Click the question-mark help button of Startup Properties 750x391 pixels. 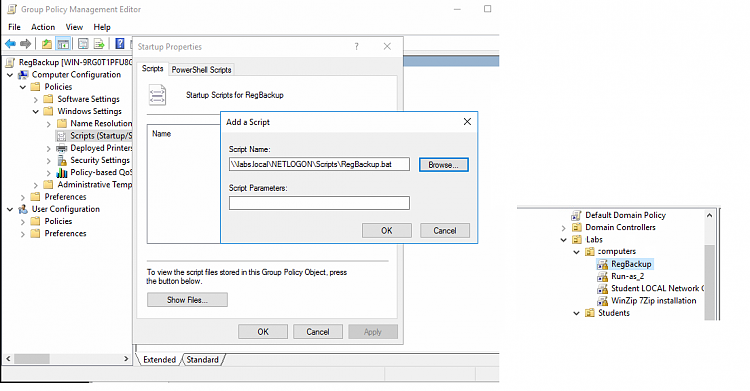coord(356,46)
